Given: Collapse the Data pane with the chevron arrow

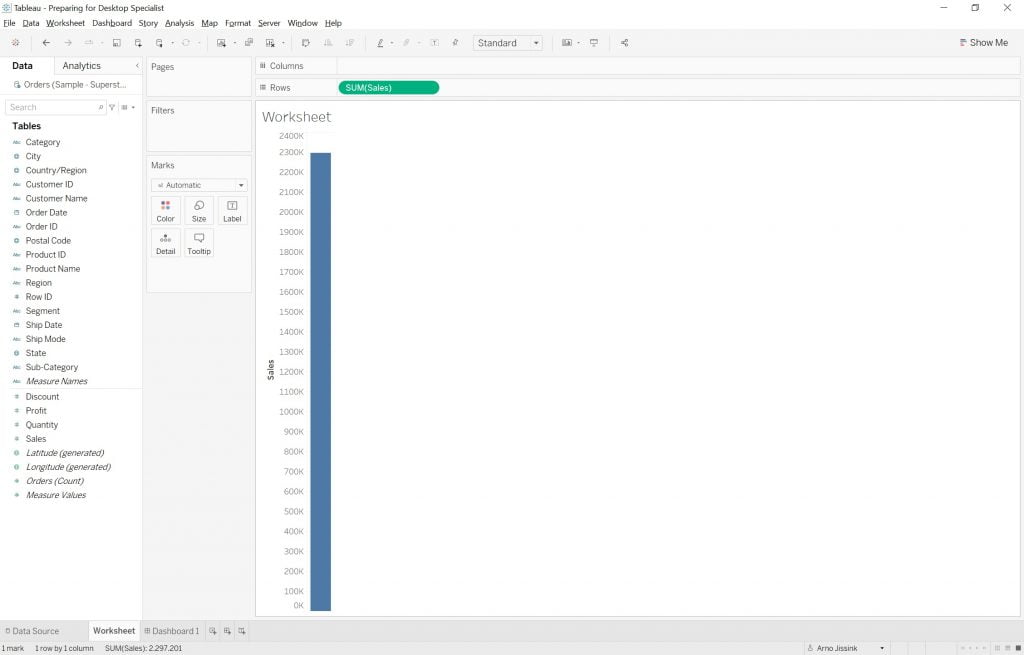Looking at the screenshot, I should pos(137,66).
